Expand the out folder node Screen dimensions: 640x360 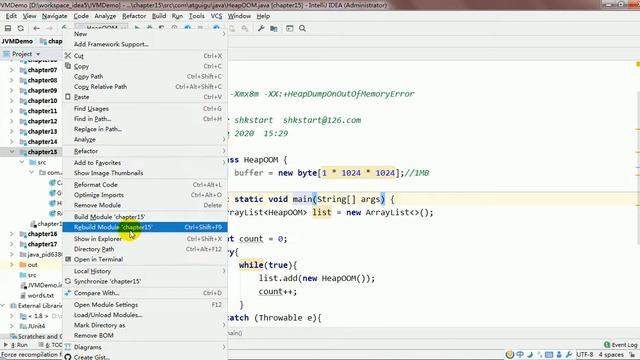(11, 264)
